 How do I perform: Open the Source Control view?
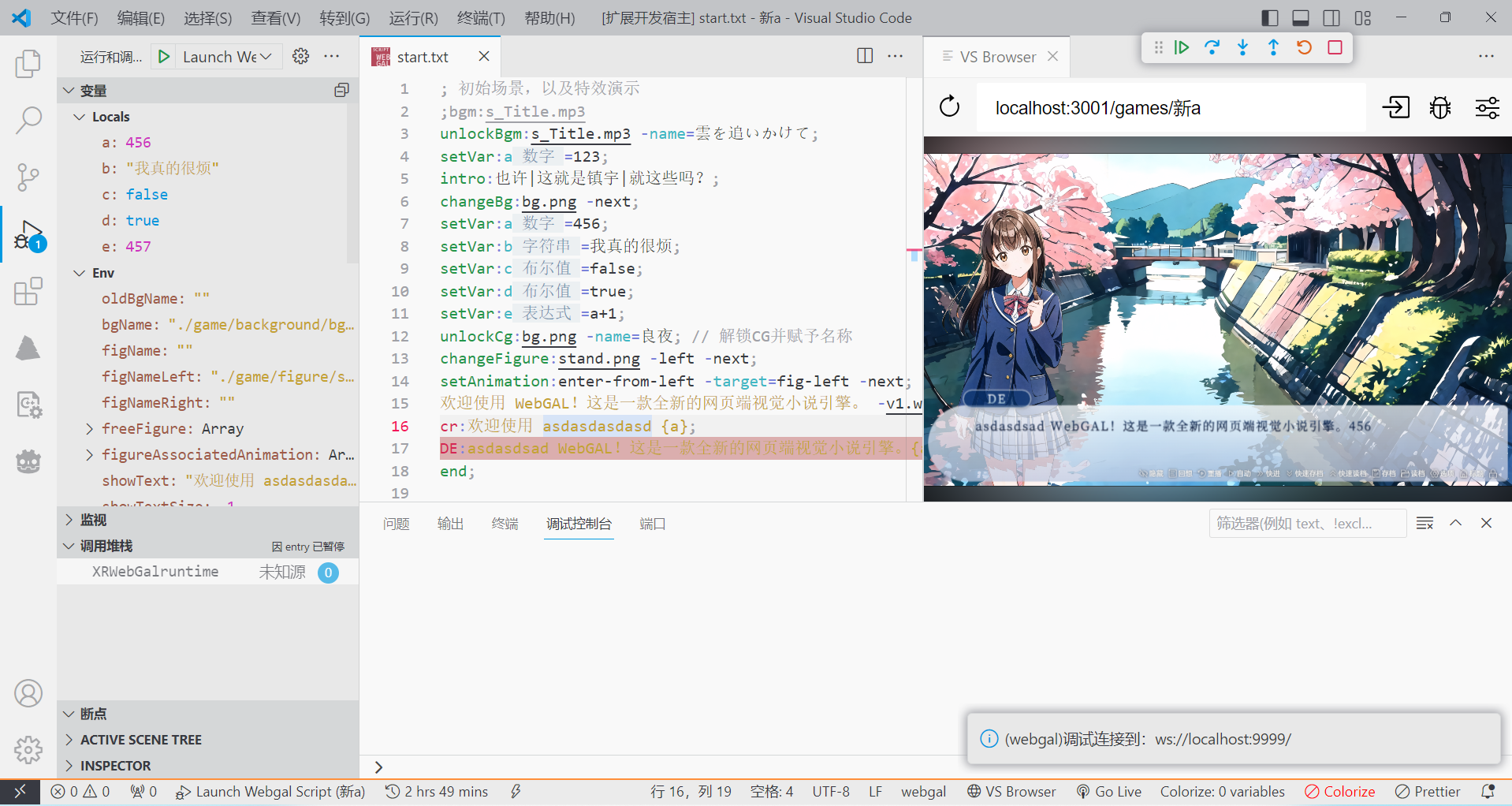point(28,177)
